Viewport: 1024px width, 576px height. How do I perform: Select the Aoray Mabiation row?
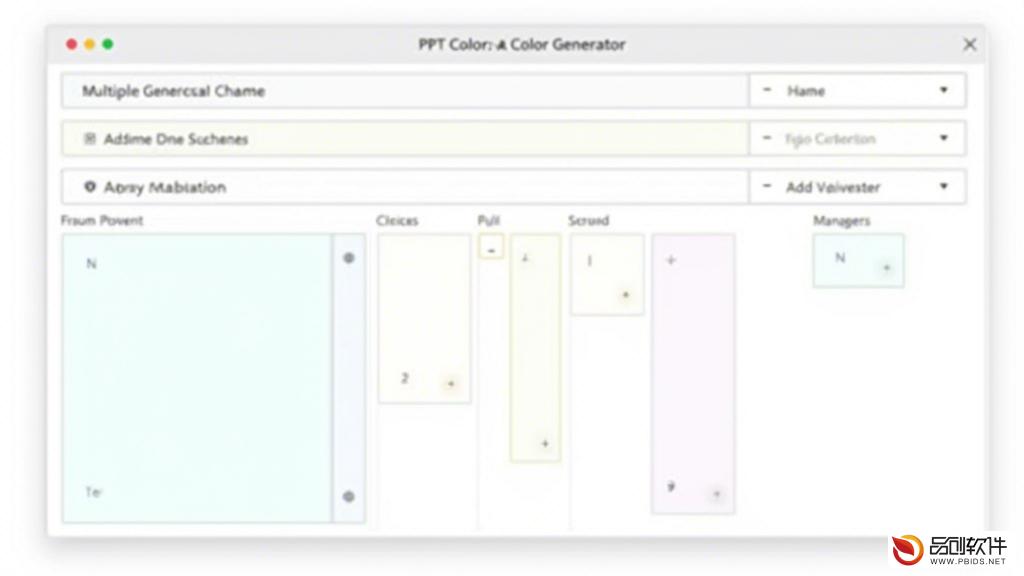pyautogui.click(x=405, y=187)
